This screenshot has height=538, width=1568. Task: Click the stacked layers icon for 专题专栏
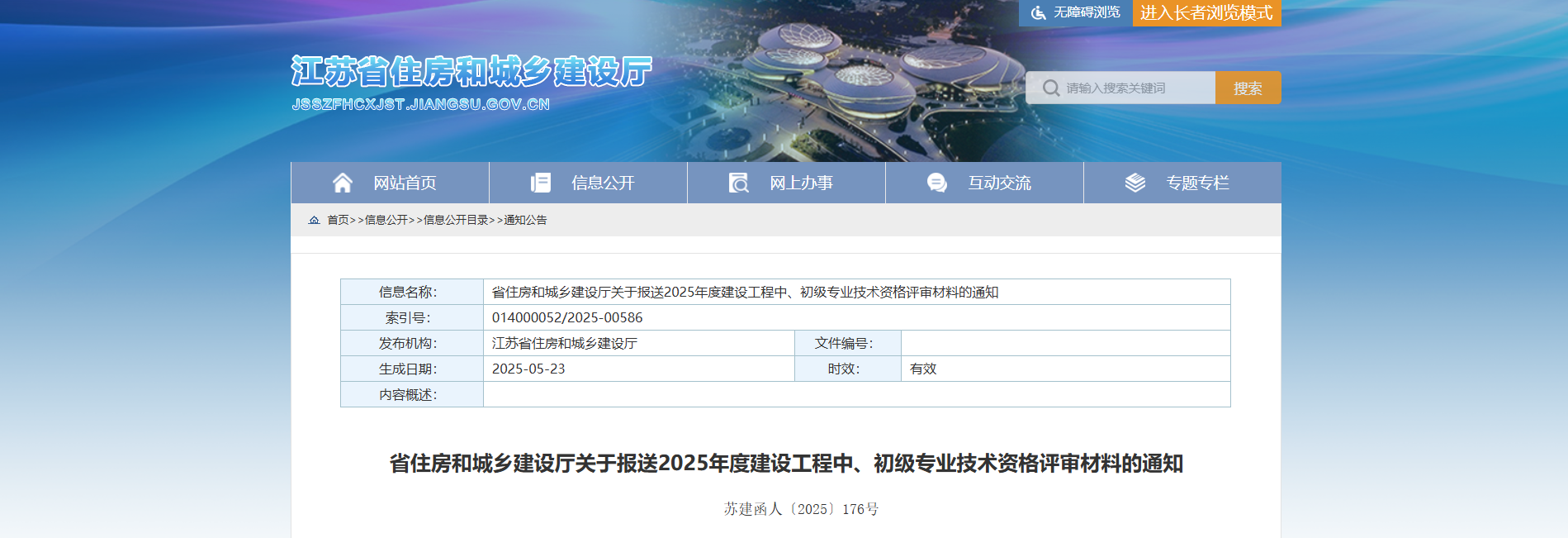click(1135, 183)
